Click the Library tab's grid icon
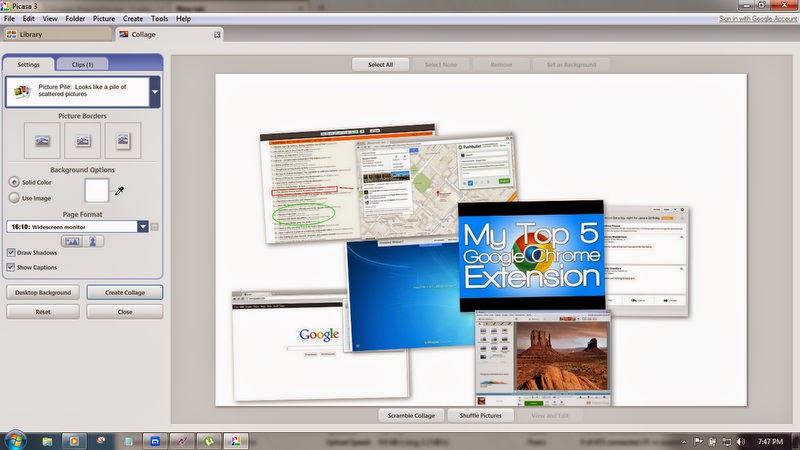Image resolution: width=800 pixels, height=450 pixels. (x=11, y=34)
